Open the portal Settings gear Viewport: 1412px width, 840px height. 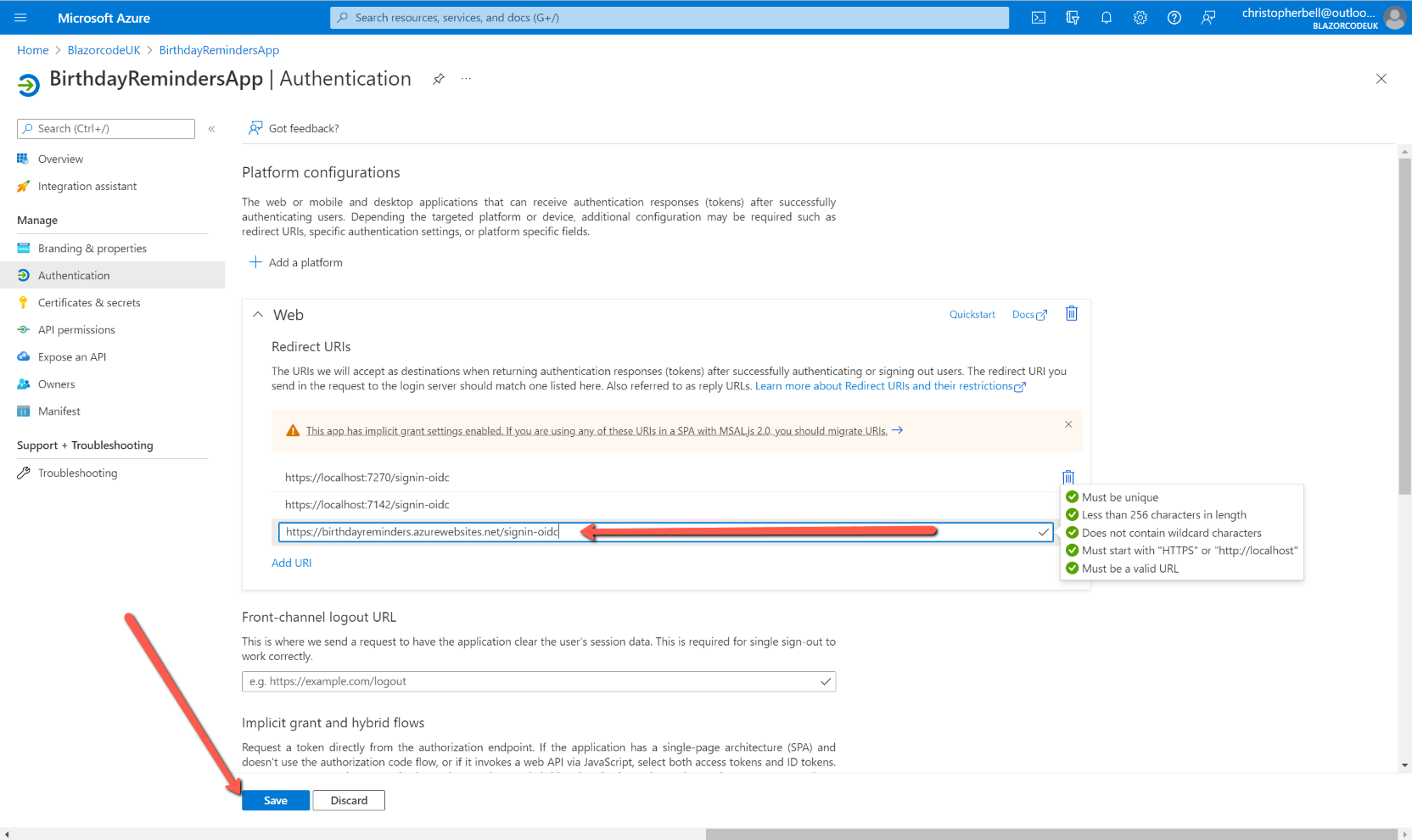click(1140, 17)
